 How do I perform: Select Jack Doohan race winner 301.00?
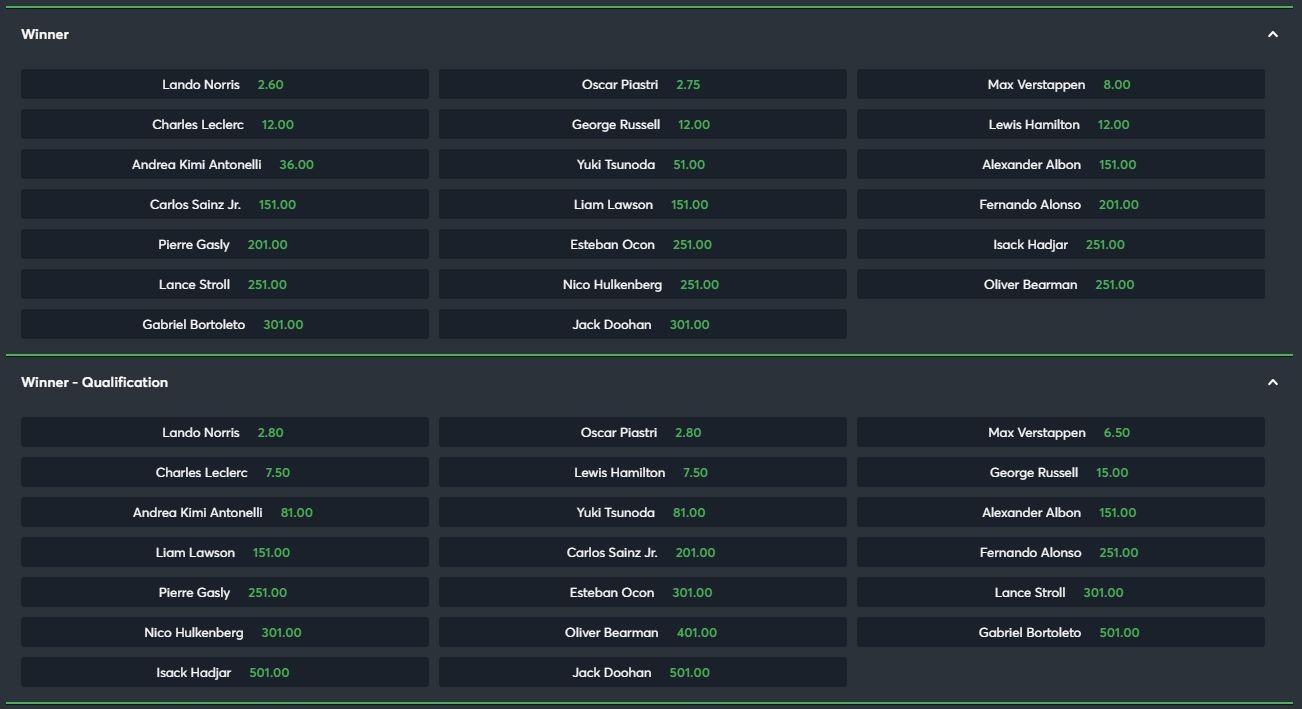pos(642,325)
